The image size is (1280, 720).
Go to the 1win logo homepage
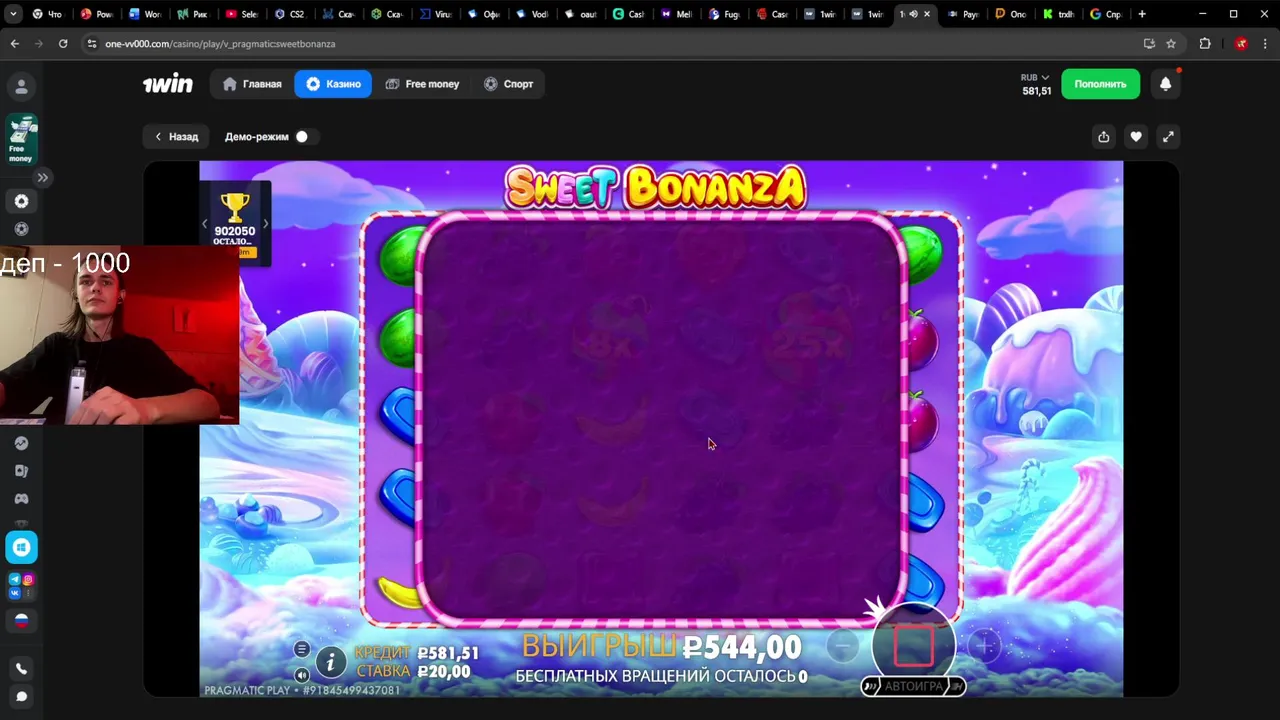click(x=167, y=84)
